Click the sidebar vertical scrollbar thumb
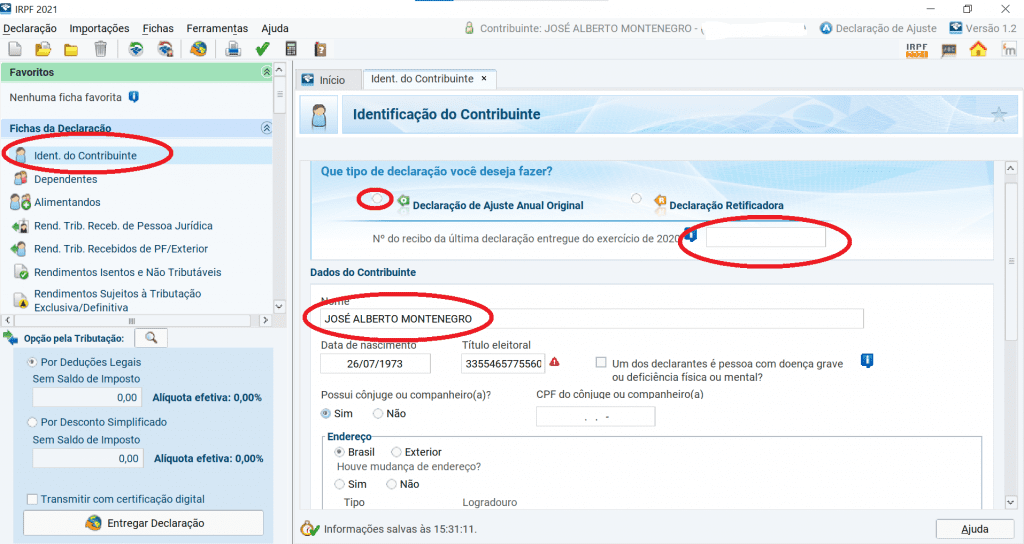1024x544 pixels. tap(280, 95)
